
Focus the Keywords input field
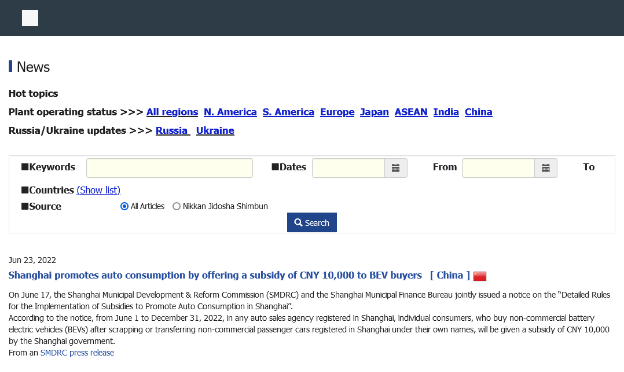[170, 168]
